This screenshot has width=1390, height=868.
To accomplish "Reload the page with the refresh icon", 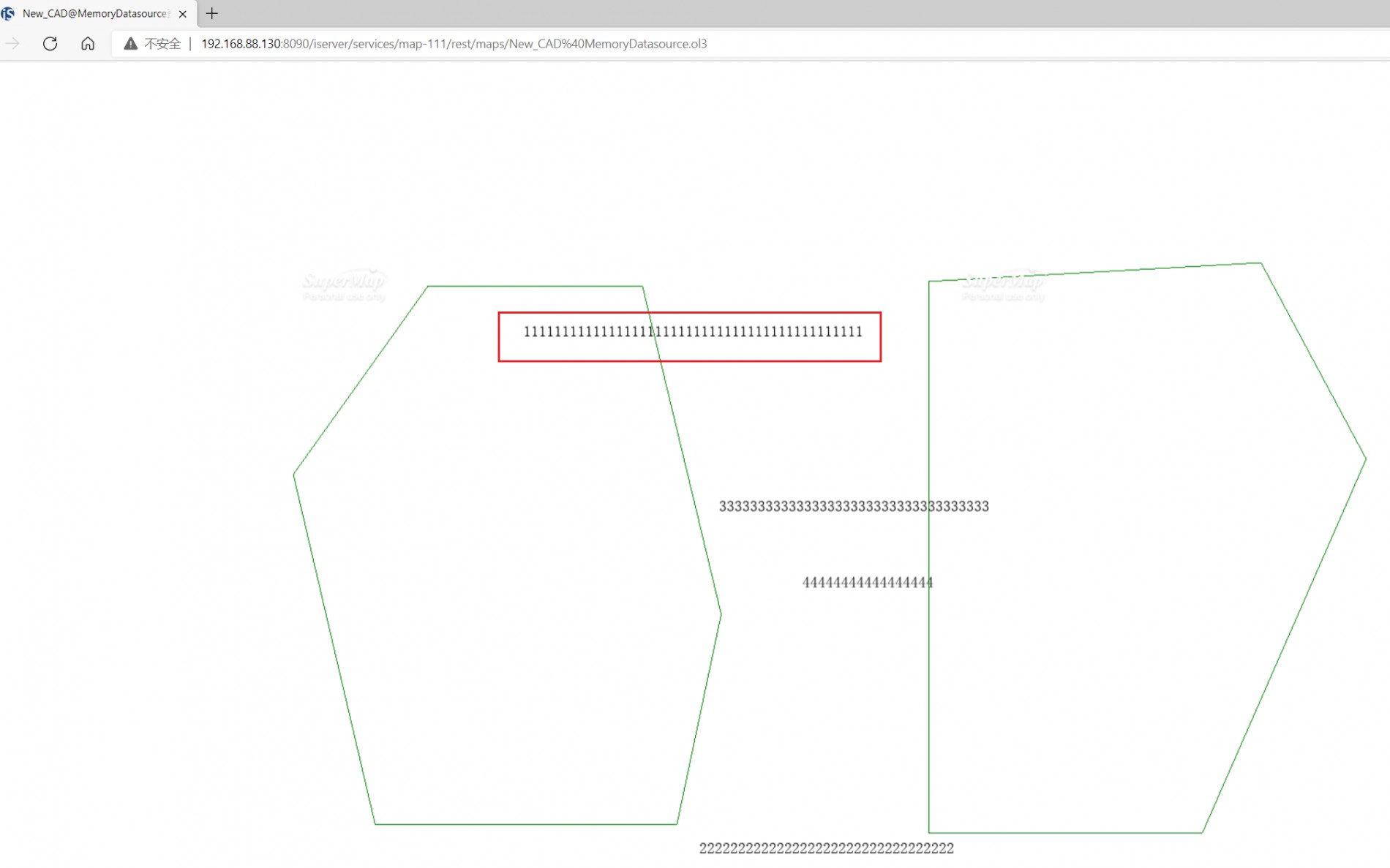I will [50, 44].
